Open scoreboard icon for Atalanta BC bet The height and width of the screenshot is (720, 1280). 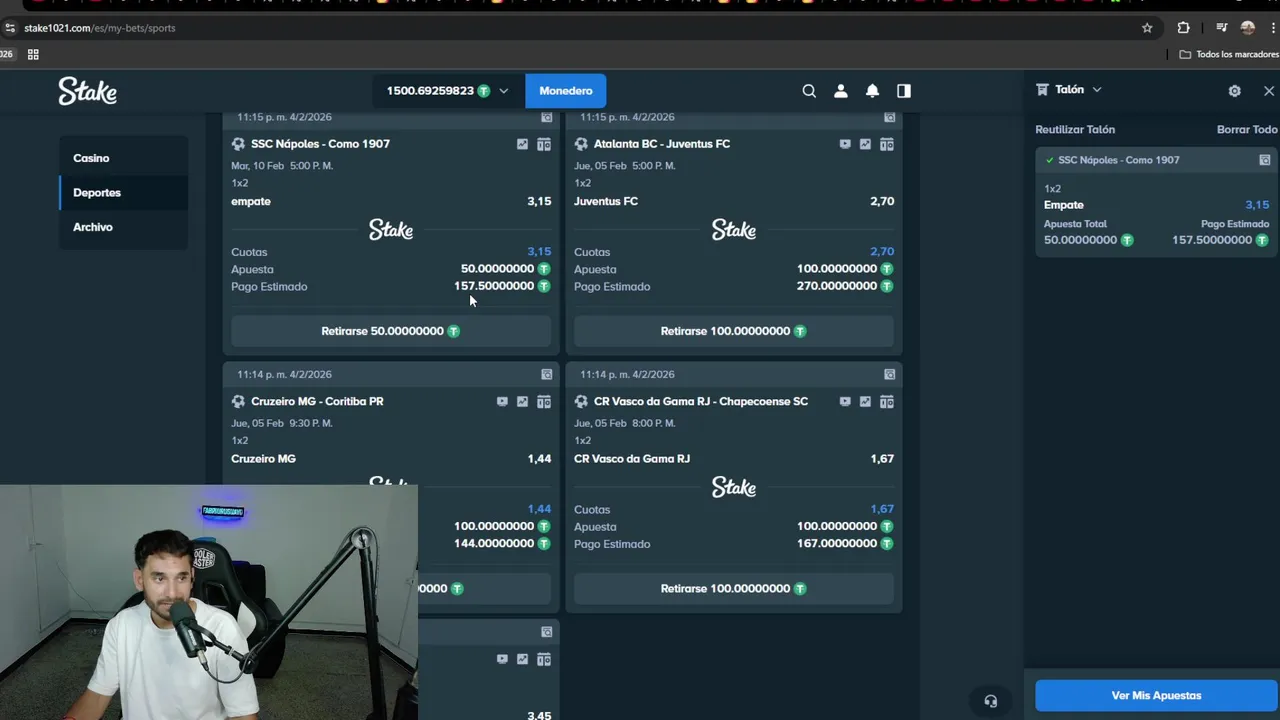coord(887,144)
